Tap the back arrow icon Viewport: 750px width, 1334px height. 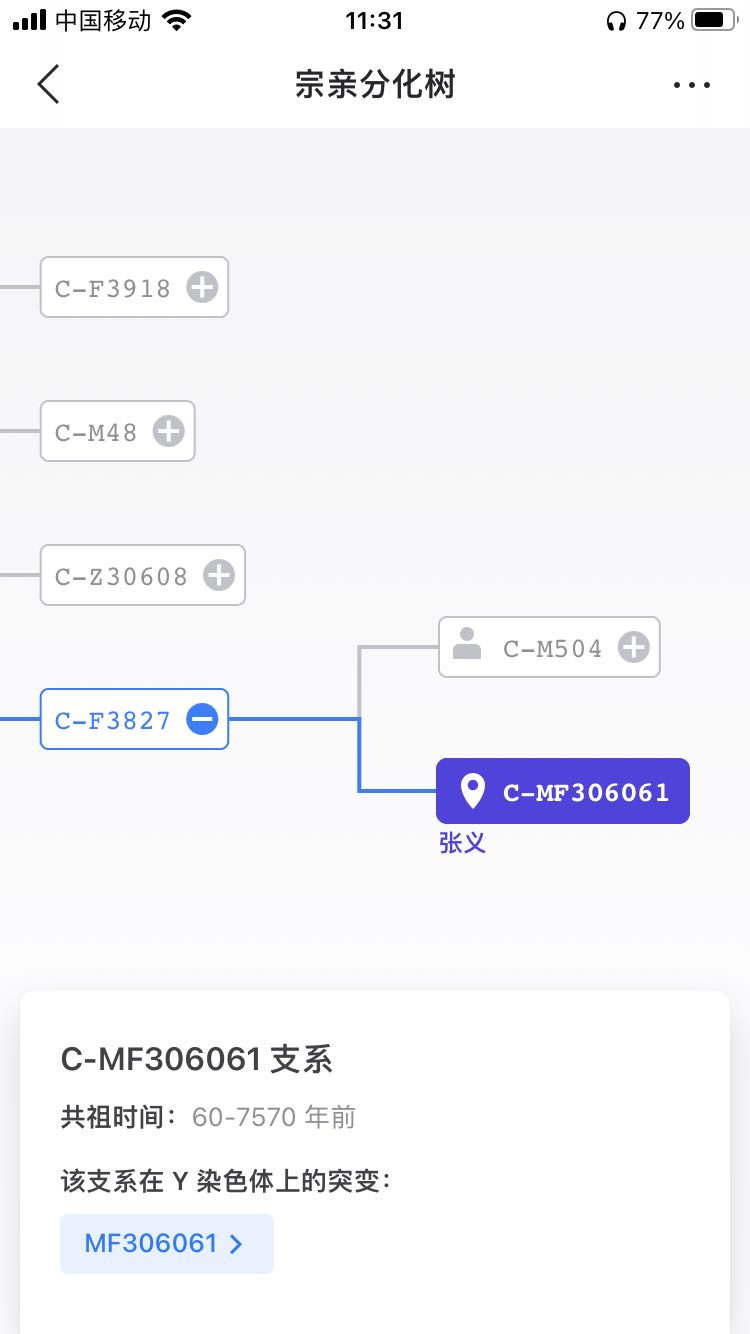coord(48,84)
